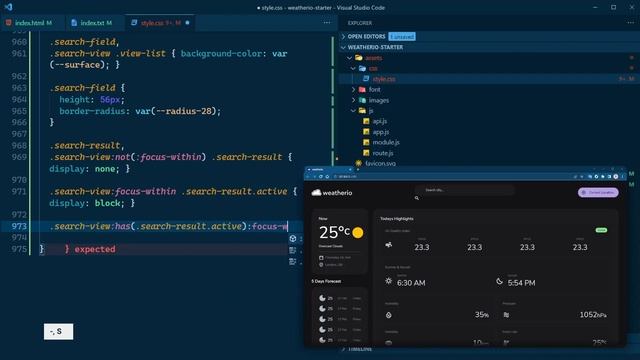This screenshot has width=640, height=360.
Task: Click the unsaved badge beside Open Editors
Action: click(x=402, y=36)
